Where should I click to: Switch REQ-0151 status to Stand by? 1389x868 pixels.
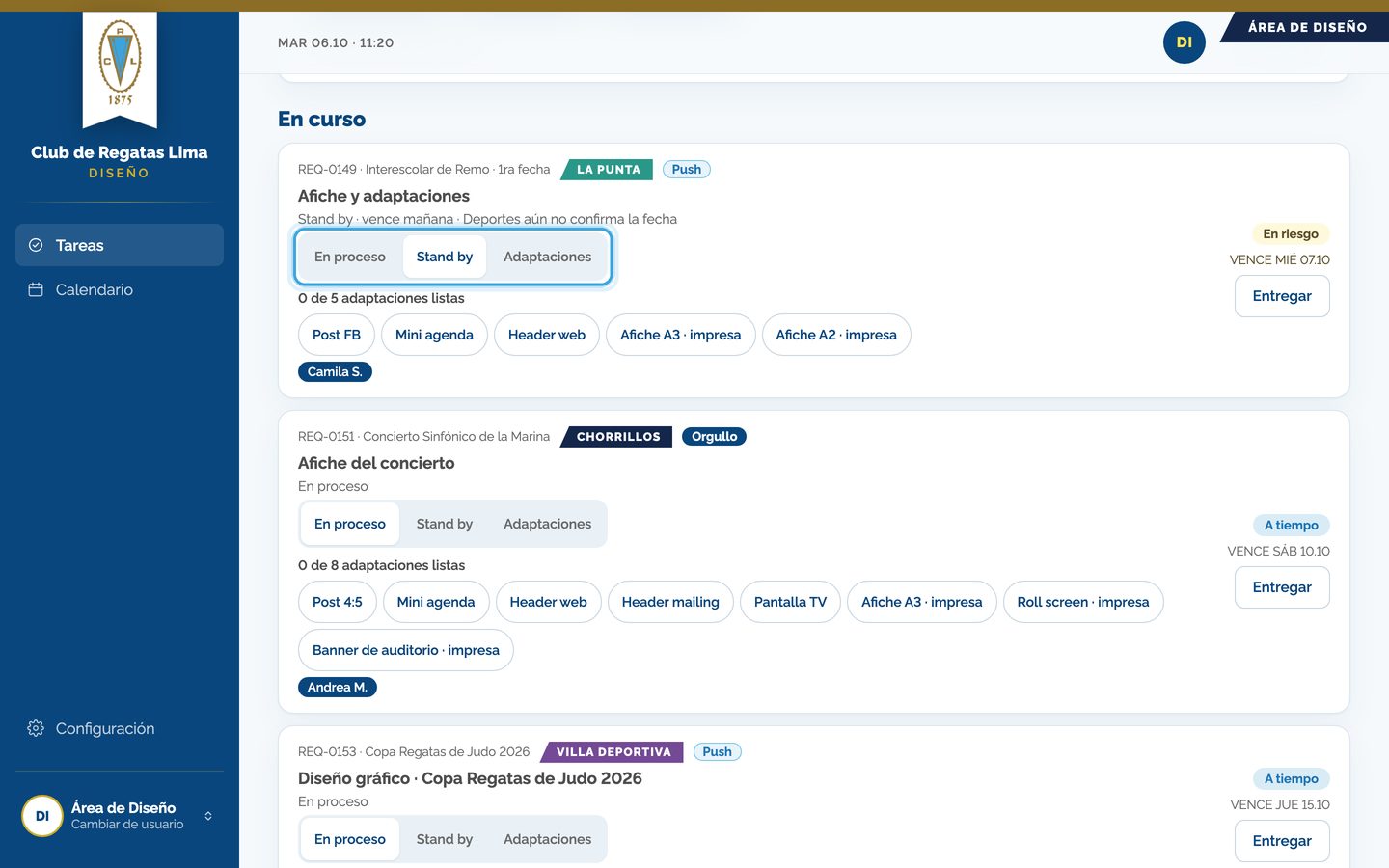point(445,524)
